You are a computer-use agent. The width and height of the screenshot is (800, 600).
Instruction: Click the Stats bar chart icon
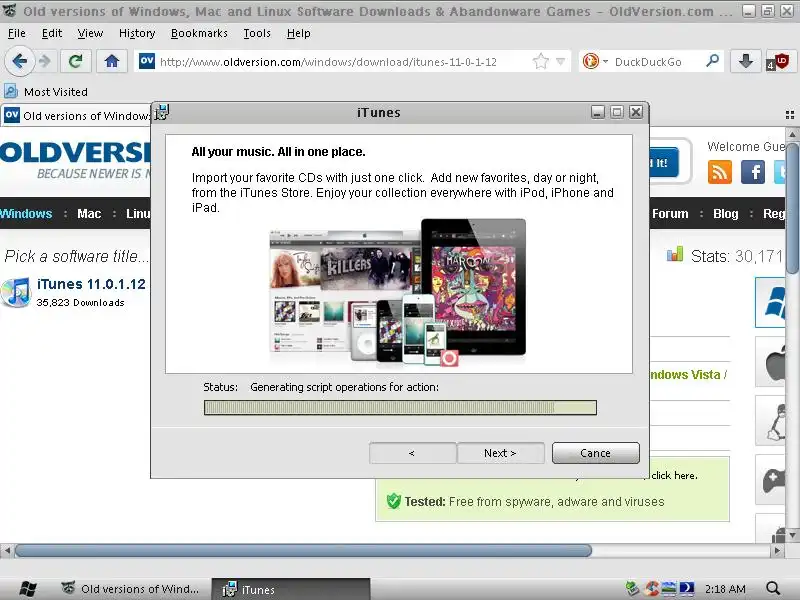click(x=674, y=254)
